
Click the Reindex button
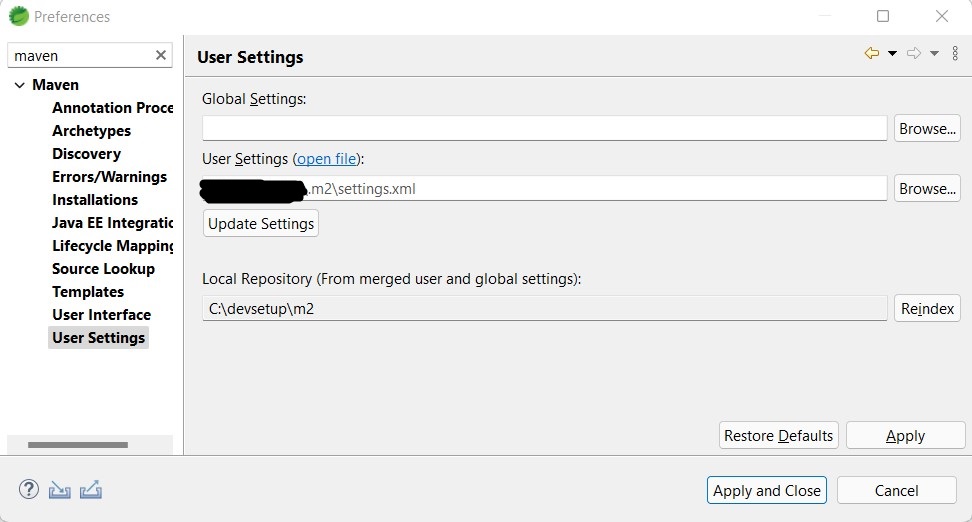click(926, 309)
